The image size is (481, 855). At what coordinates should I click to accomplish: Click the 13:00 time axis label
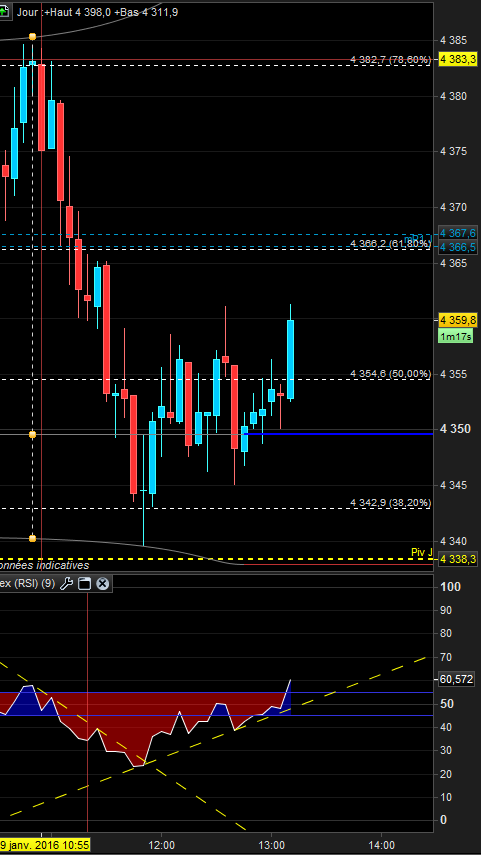272,846
